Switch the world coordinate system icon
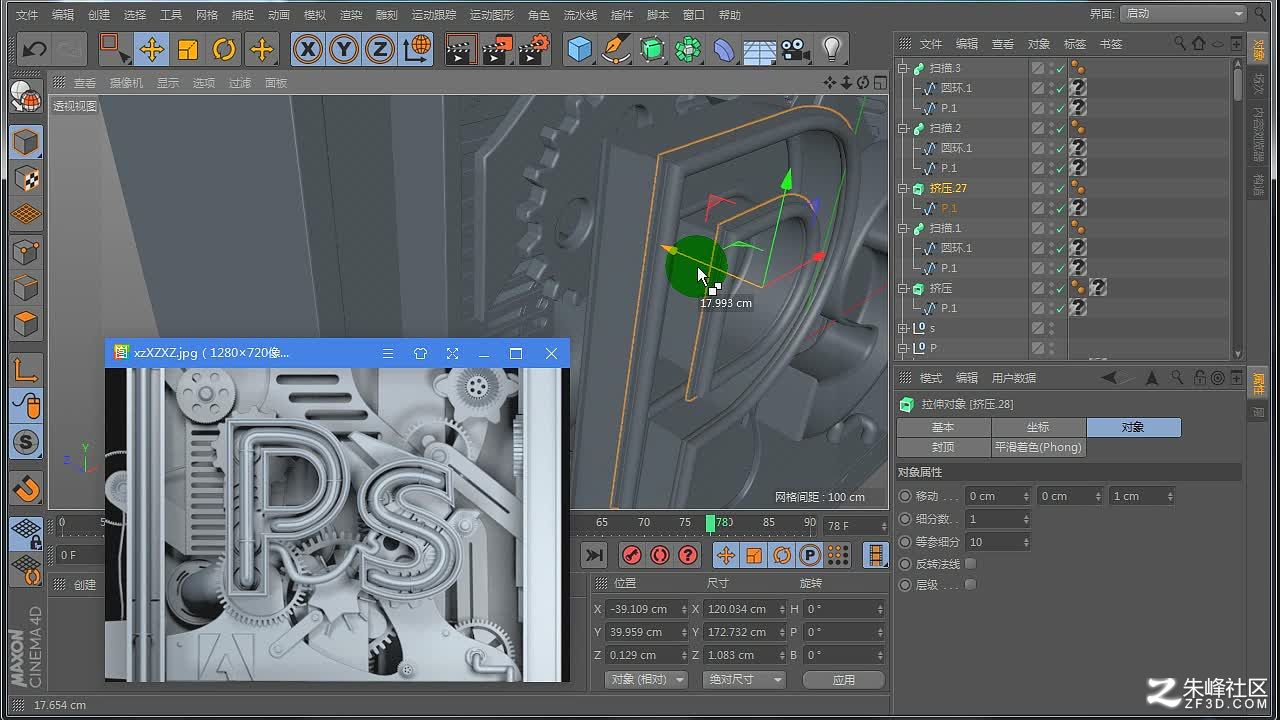The height and width of the screenshot is (720, 1280). 416,49
